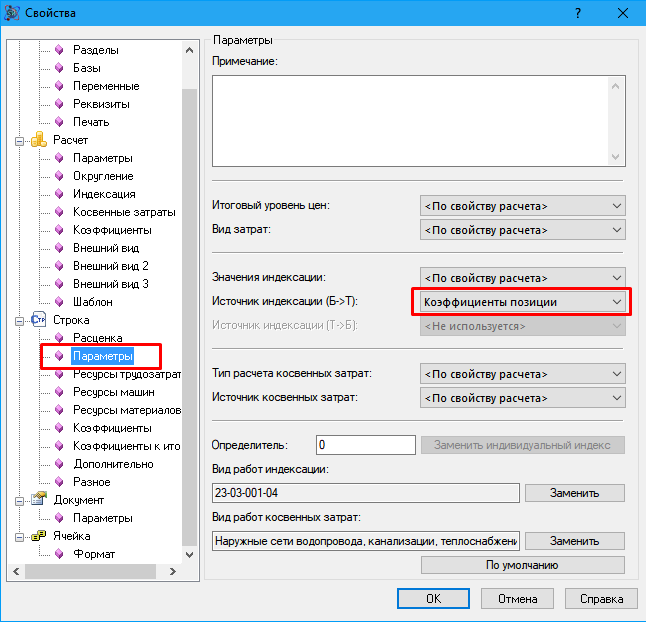The height and width of the screenshot is (622, 646).
Task: Click the tree horizontal scrollbar right arrow
Action: point(173,571)
